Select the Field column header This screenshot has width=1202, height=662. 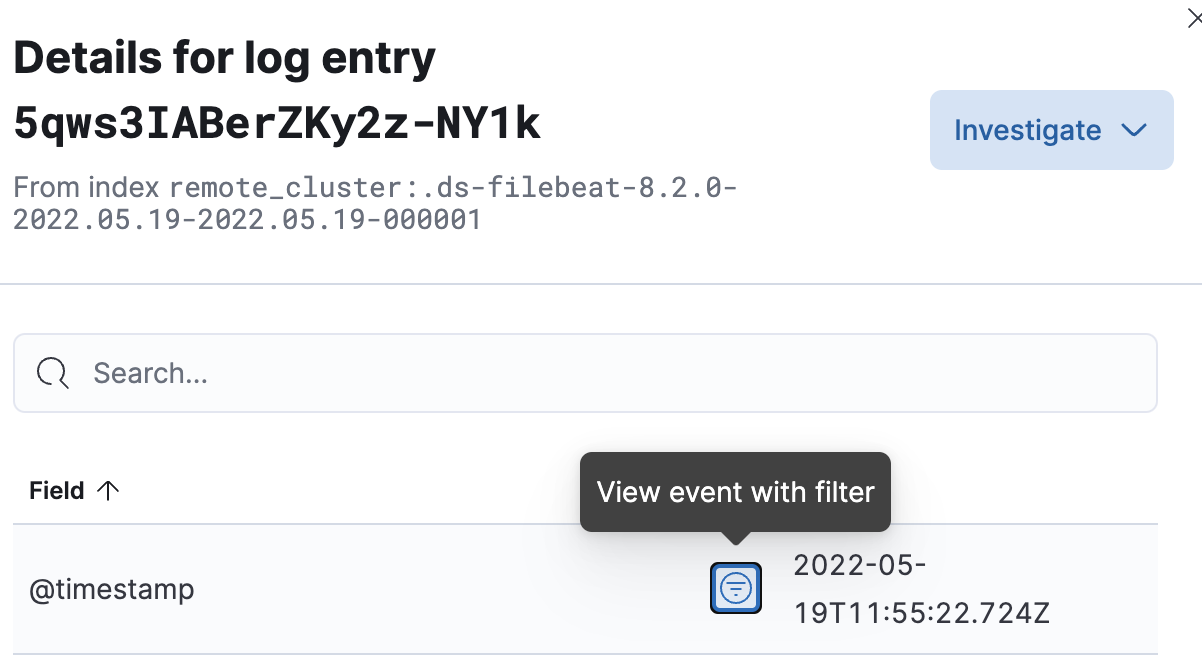[x=57, y=490]
